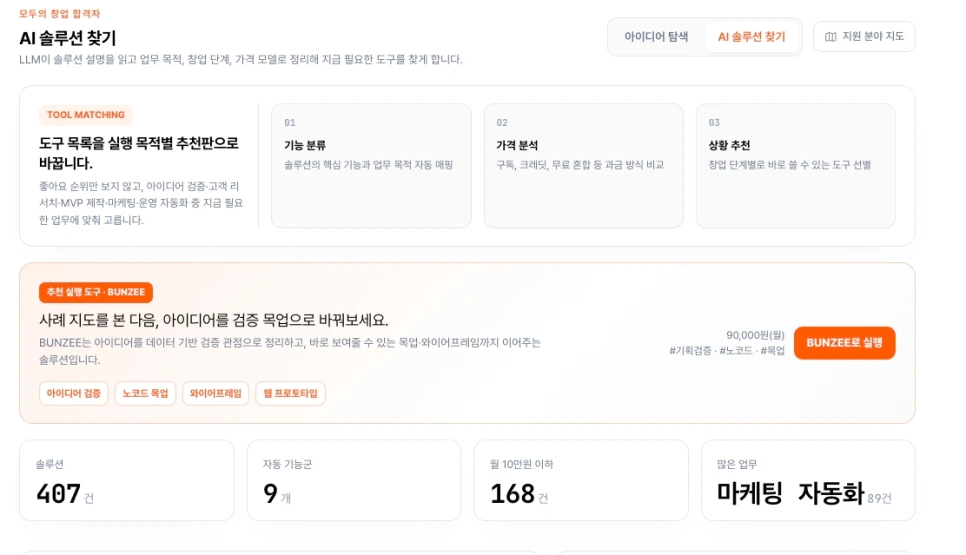
Task: Select the 웹 프로토타입 tag chip
Action: (290, 393)
